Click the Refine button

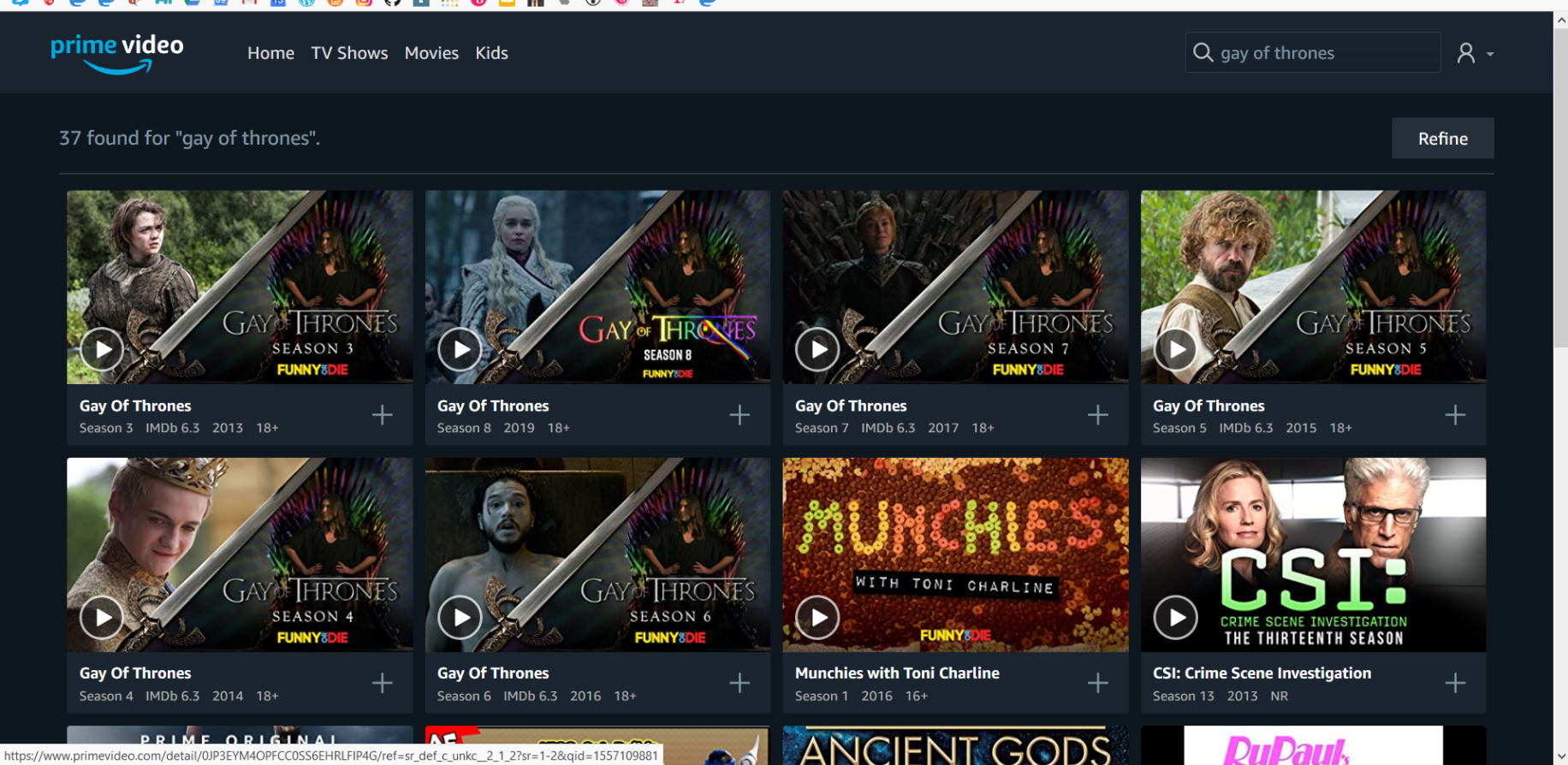(x=1443, y=138)
